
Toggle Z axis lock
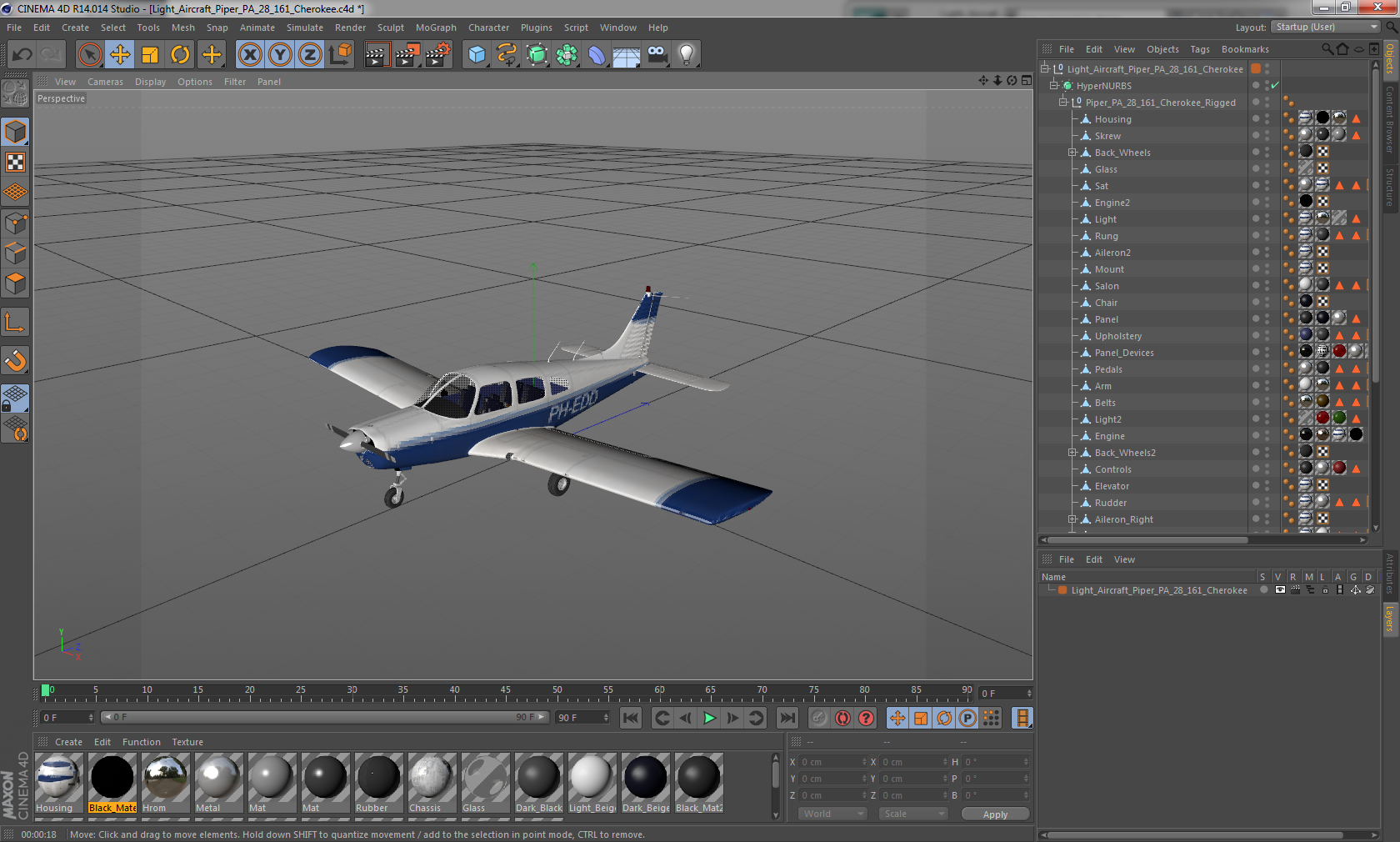[310, 55]
